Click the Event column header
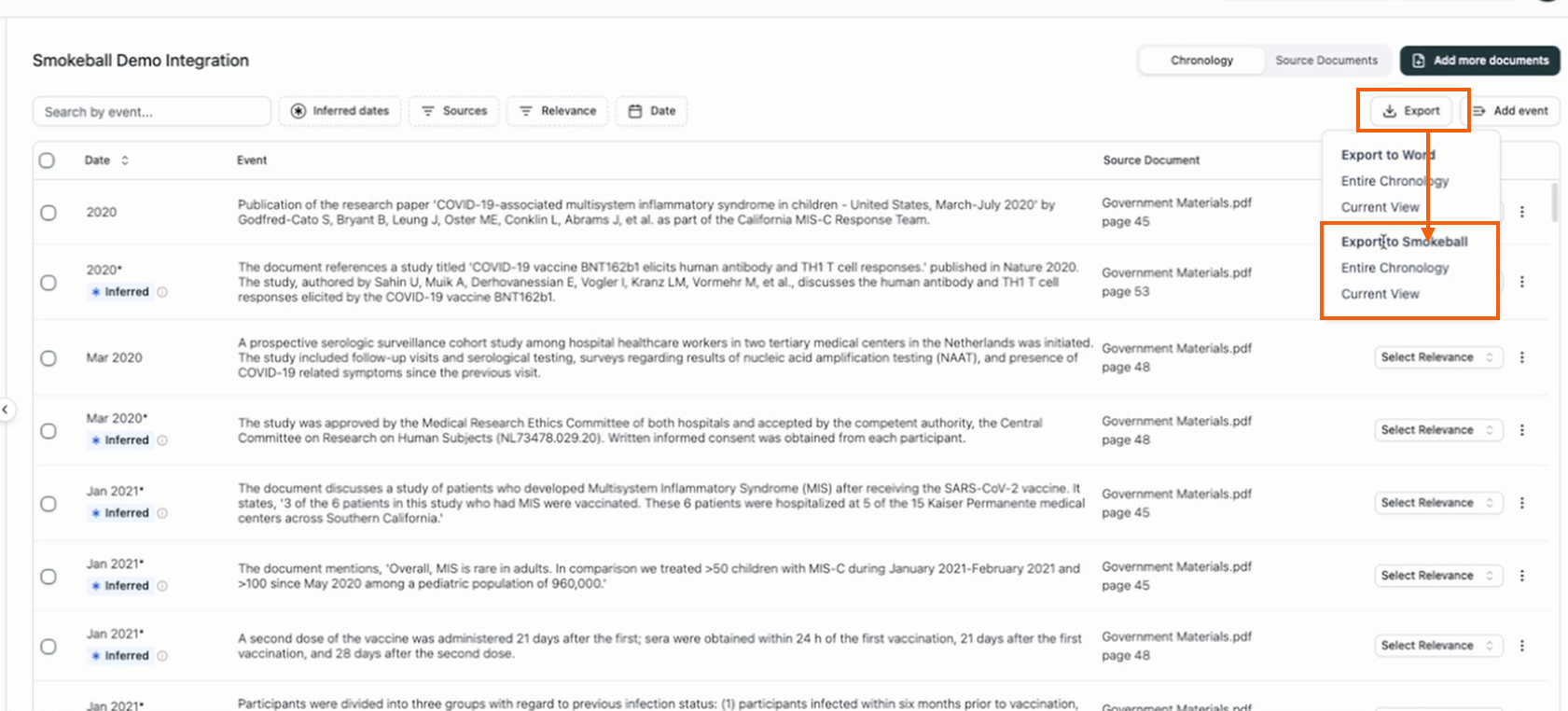The height and width of the screenshot is (711, 1568). pyautogui.click(x=252, y=160)
